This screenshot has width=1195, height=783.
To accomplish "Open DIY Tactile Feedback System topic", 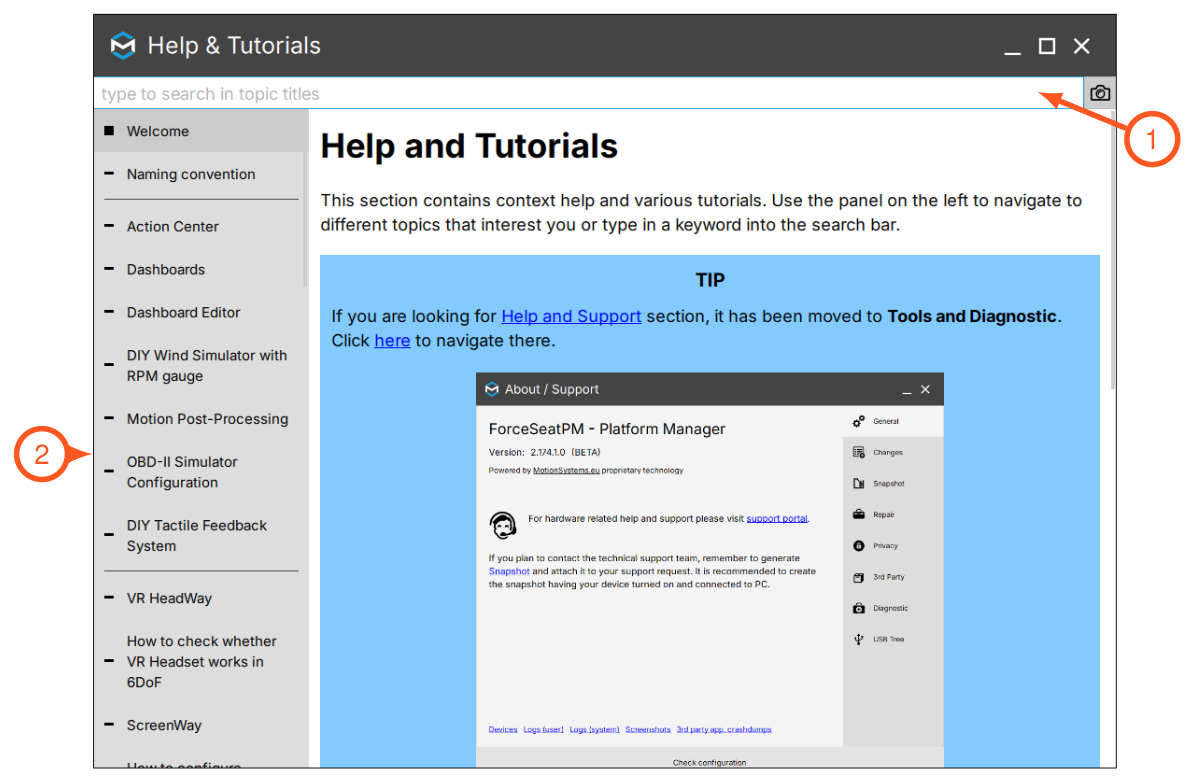I will point(201,535).
